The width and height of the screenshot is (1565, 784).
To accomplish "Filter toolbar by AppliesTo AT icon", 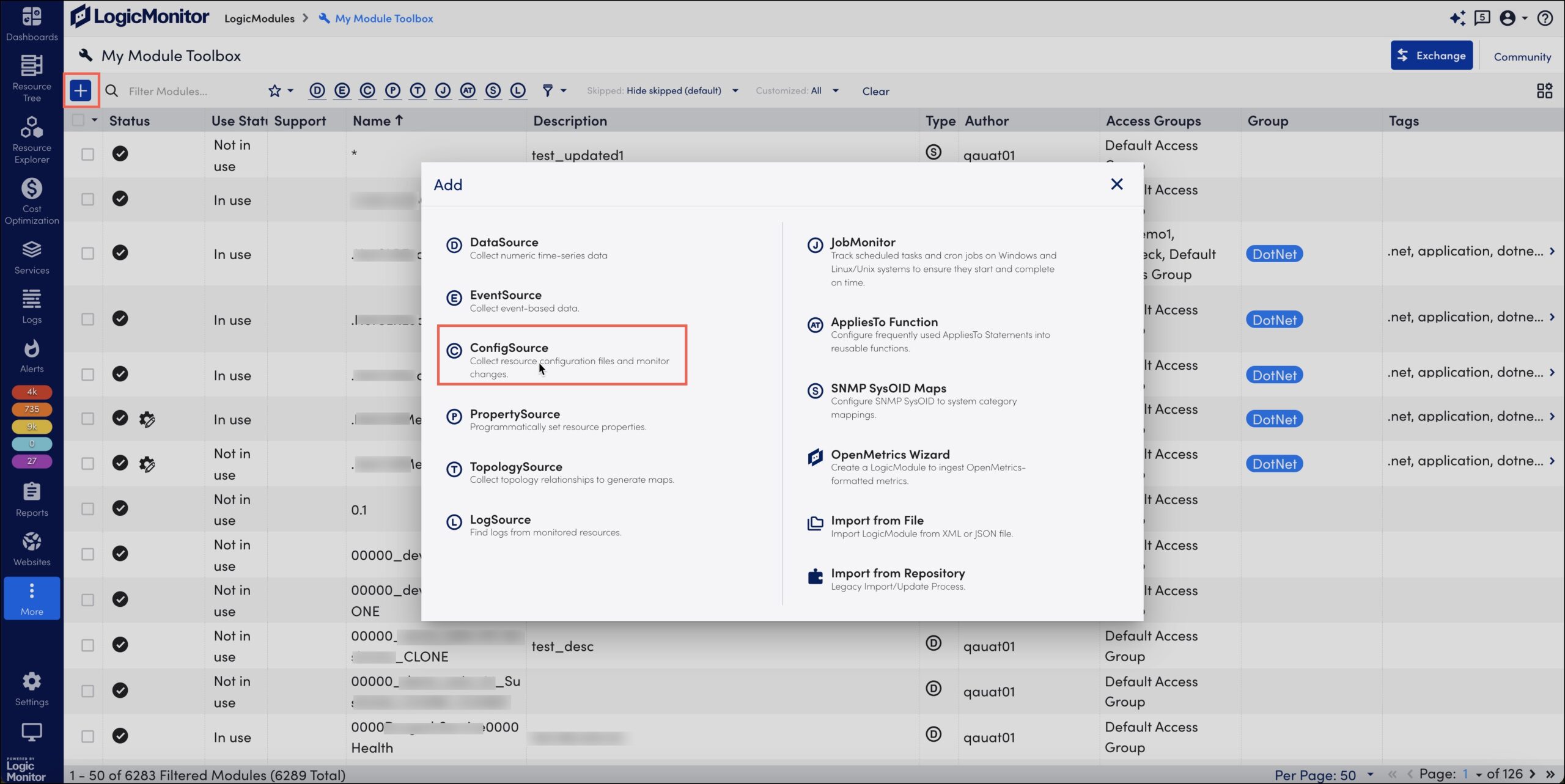I will [468, 90].
